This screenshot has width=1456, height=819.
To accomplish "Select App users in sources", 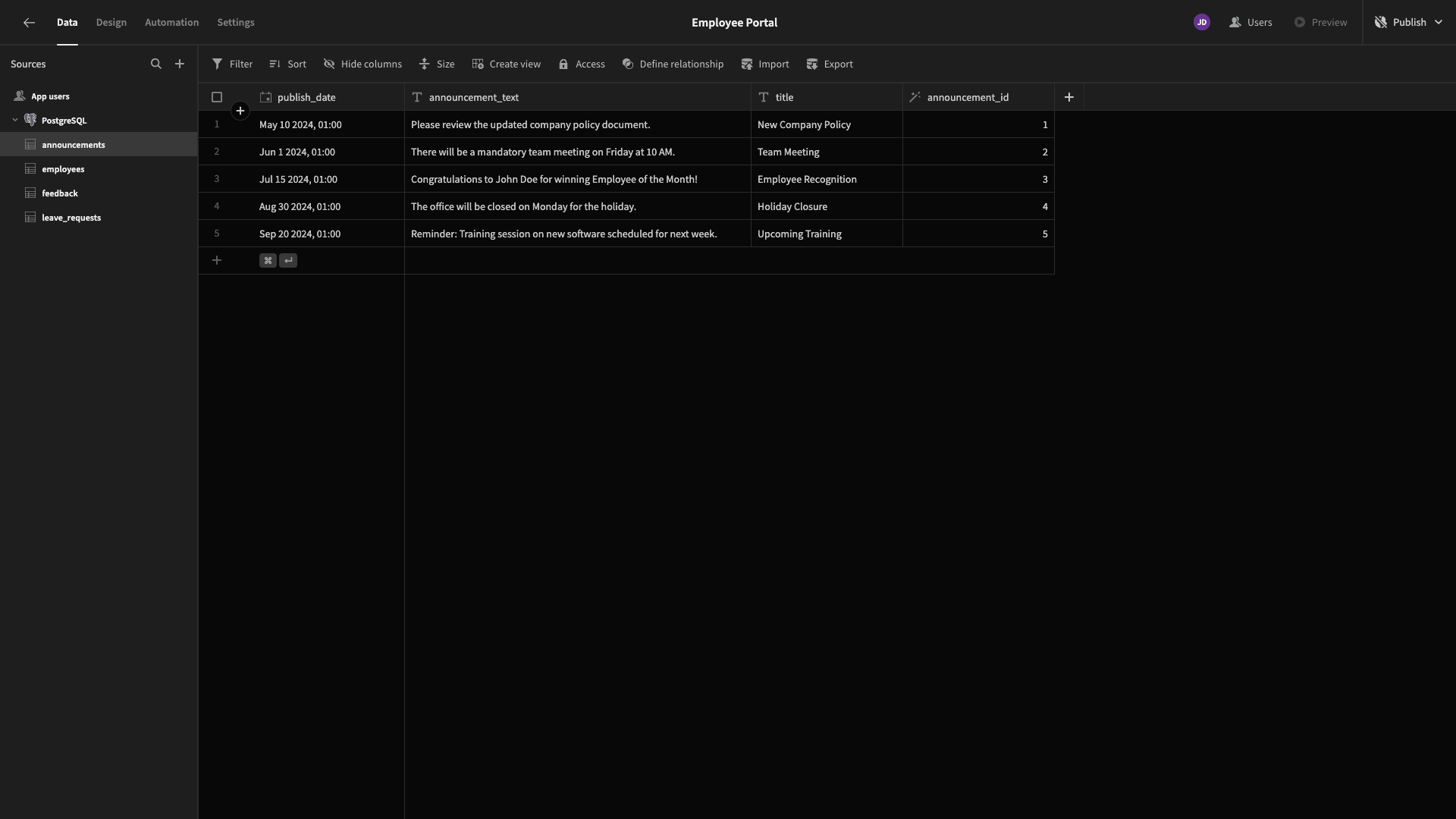I will pyautogui.click(x=99, y=96).
